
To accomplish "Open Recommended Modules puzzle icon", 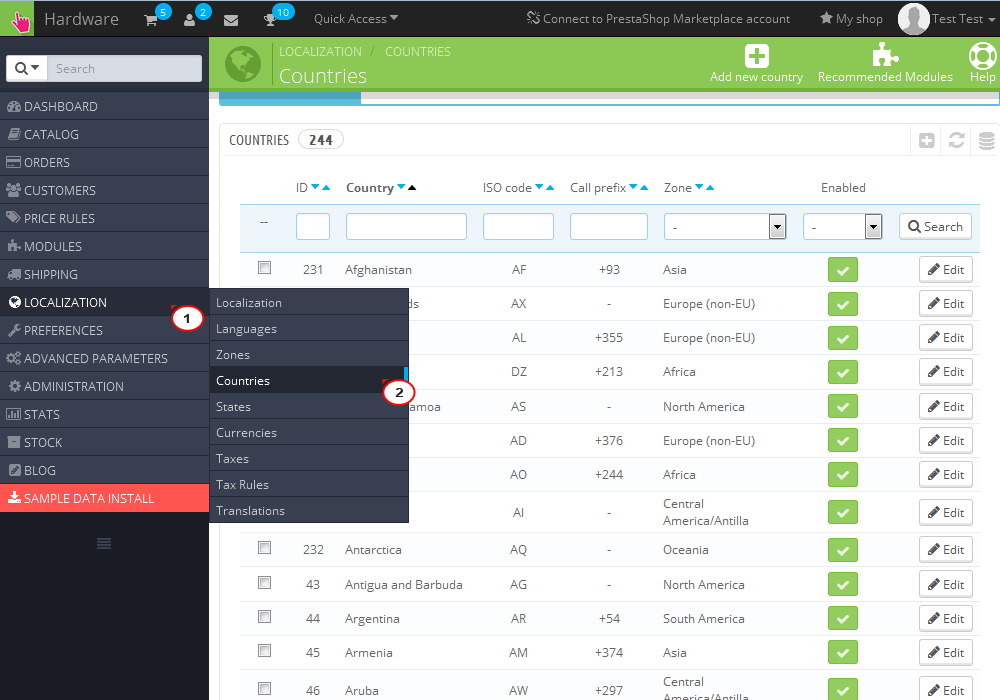I will coord(885,56).
